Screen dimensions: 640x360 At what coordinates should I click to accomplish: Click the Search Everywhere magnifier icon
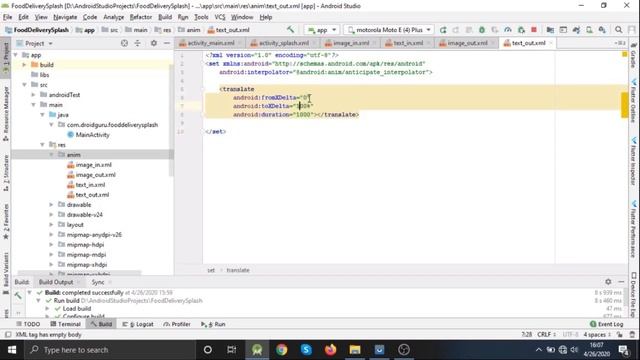click(x=619, y=30)
